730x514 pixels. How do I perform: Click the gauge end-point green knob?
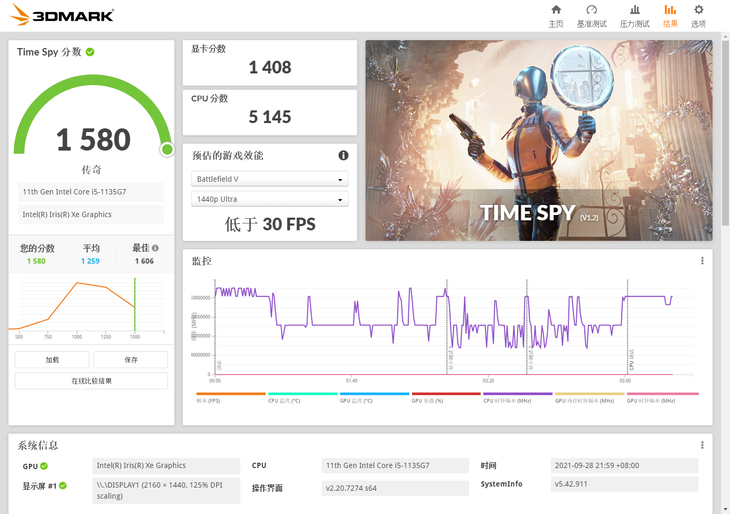(167, 149)
